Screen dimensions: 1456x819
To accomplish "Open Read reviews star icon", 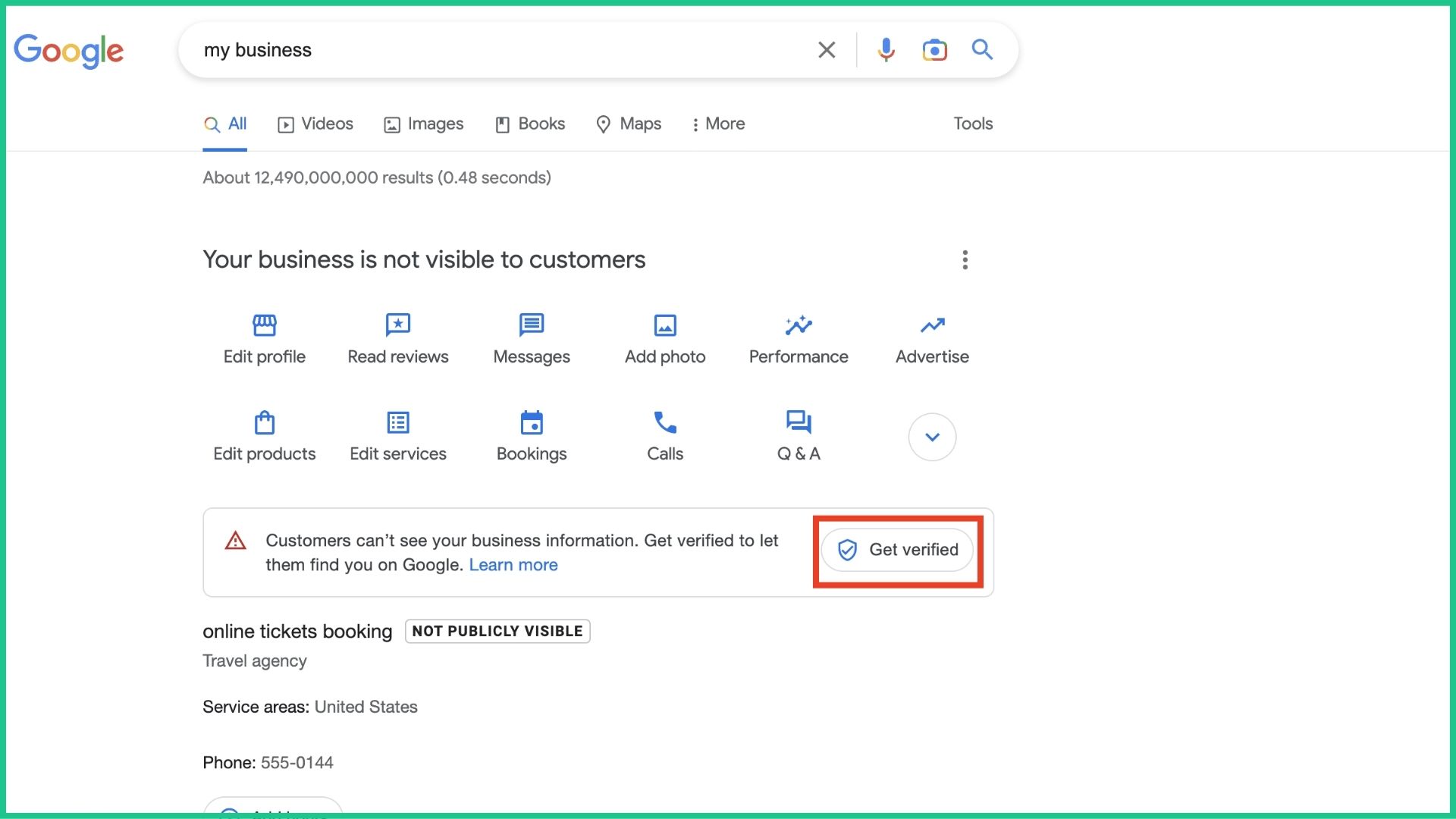I will click(x=398, y=325).
